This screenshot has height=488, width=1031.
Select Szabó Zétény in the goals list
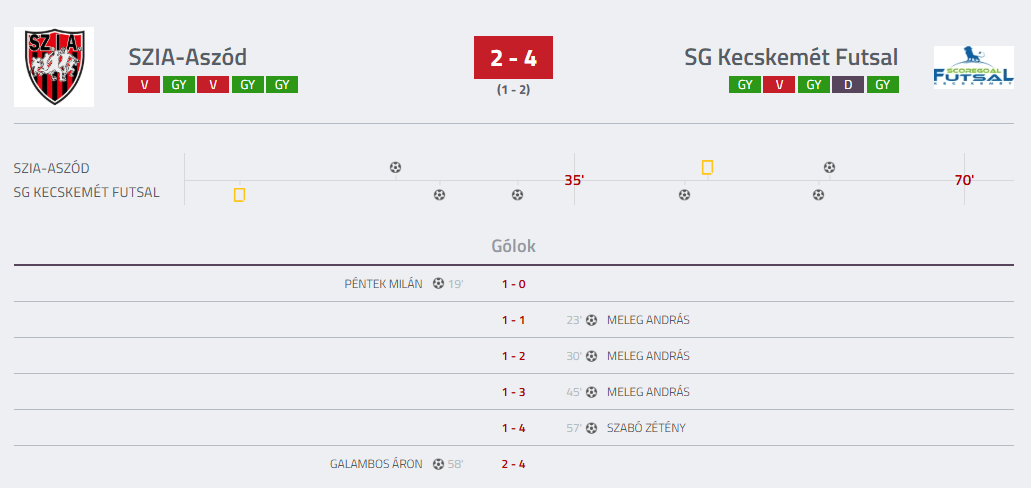pos(646,428)
